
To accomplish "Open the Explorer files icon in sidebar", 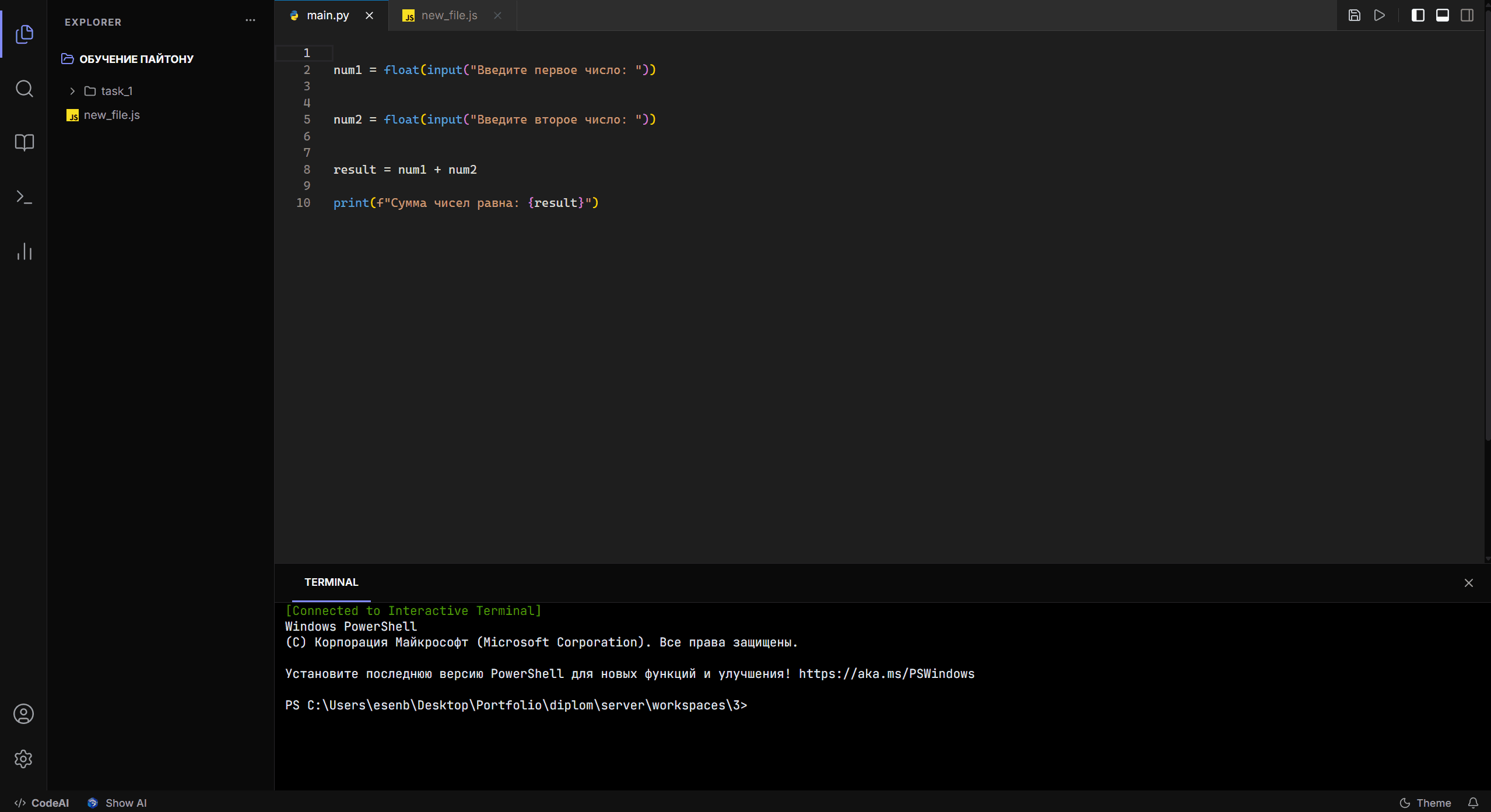I will (24, 34).
